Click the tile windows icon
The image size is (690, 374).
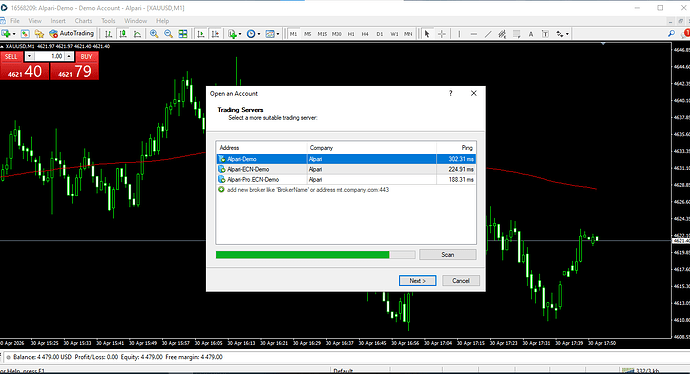183,34
